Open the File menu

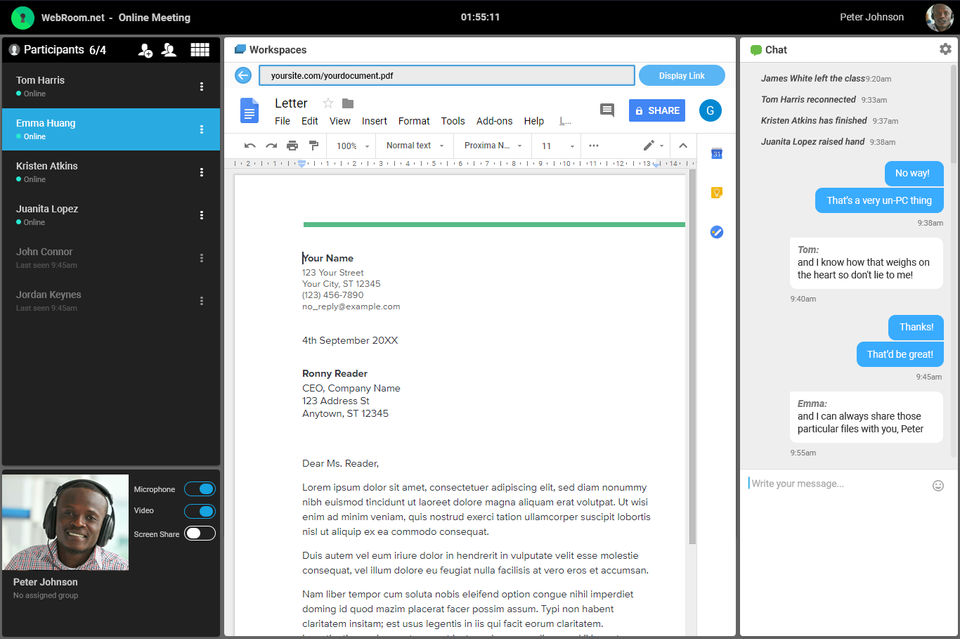tap(282, 121)
